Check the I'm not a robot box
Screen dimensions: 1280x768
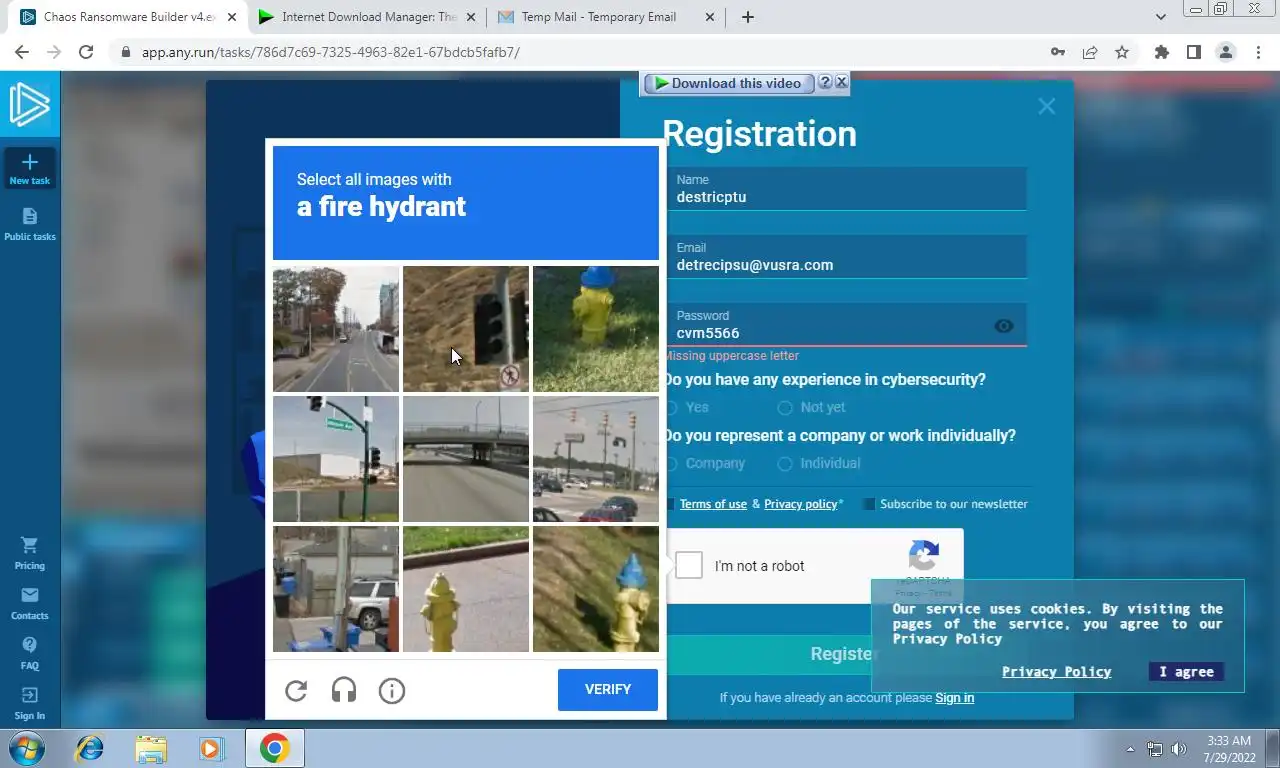pos(689,566)
